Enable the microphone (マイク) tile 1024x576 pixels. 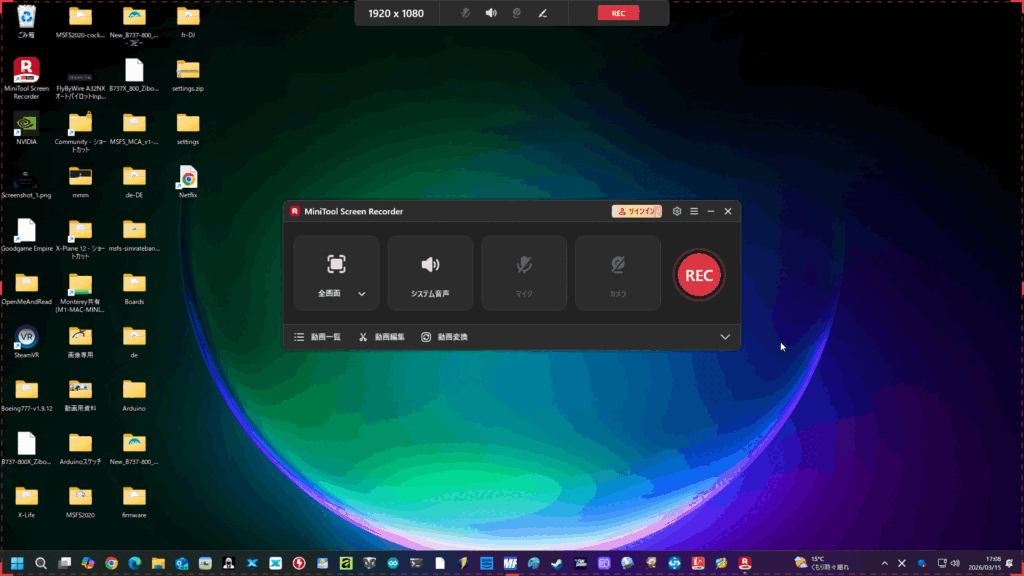[524, 273]
